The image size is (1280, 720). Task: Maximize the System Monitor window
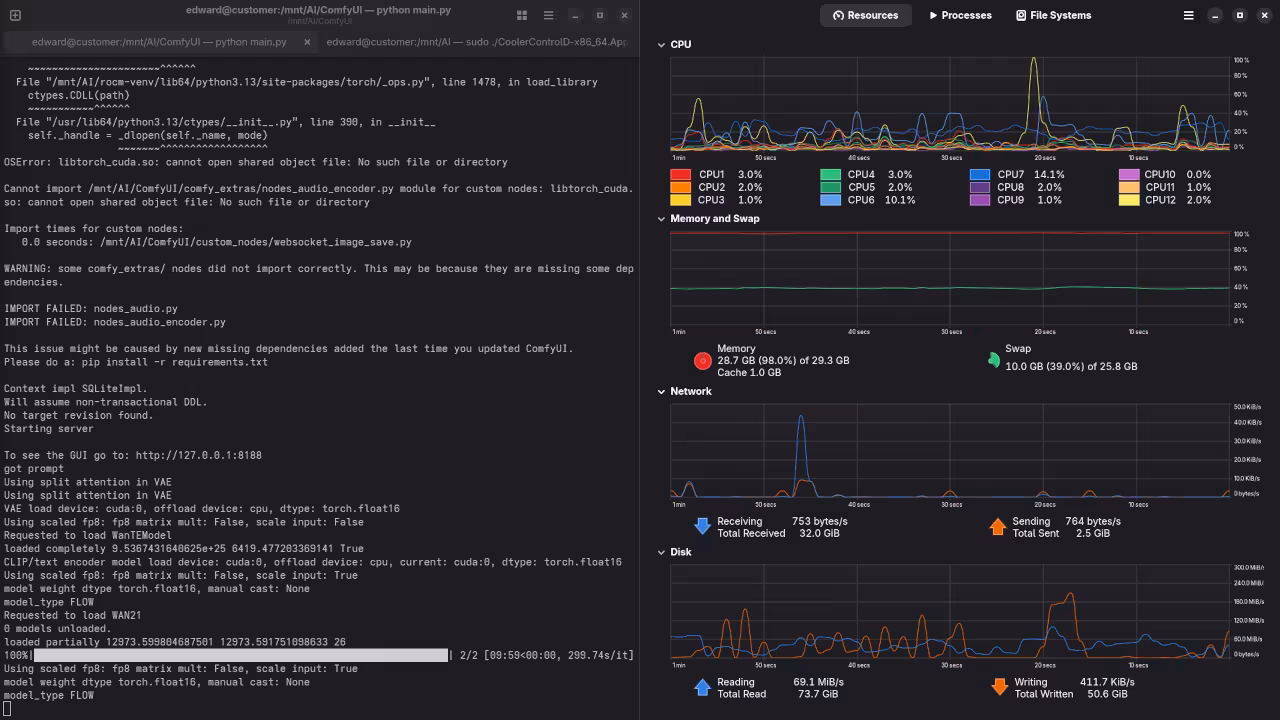[x=1239, y=15]
